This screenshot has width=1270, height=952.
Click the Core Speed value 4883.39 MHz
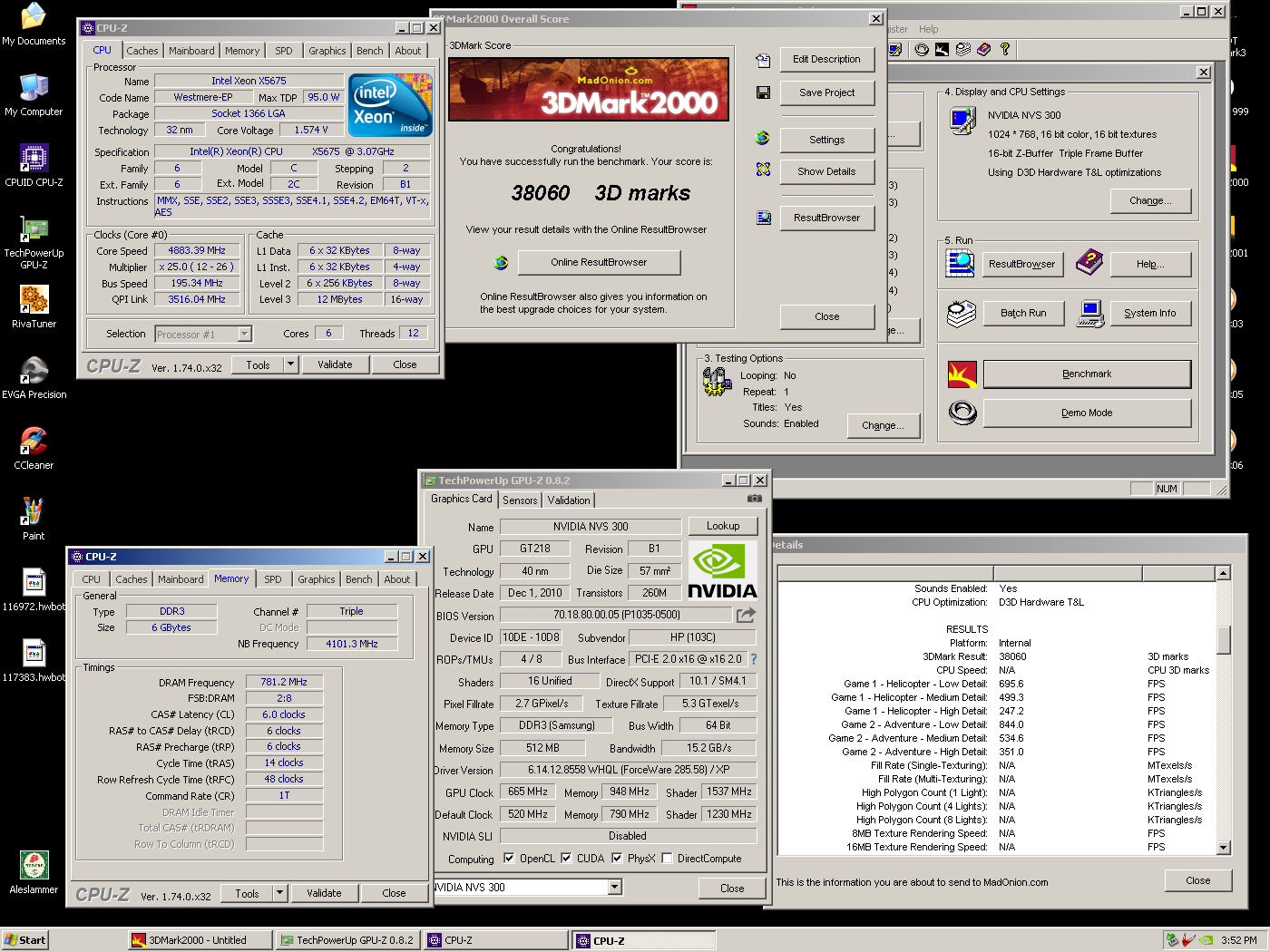click(x=197, y=250)
